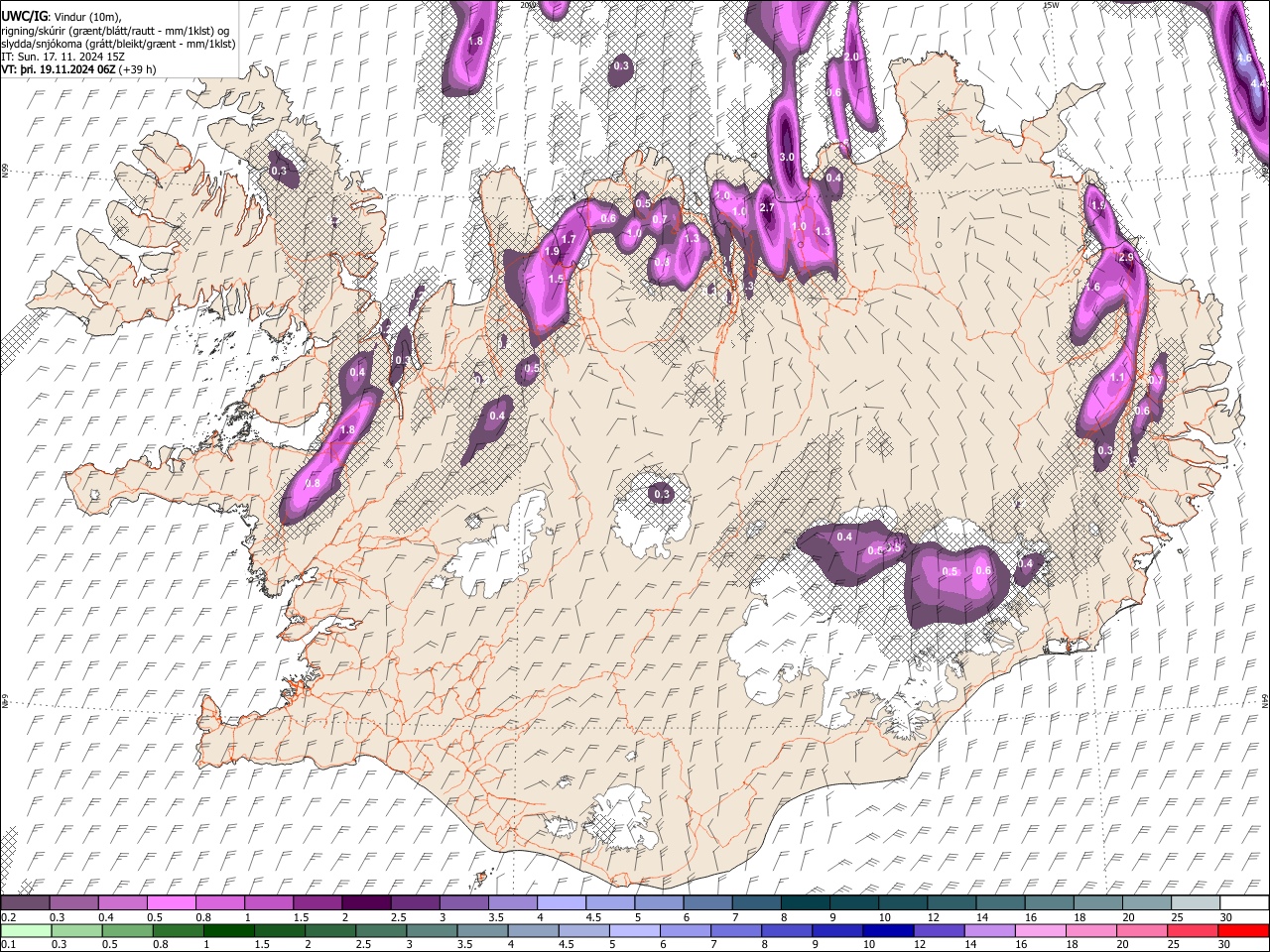Screen dimensions: 1270x952
Task: Select the 1.5 value in northwest snow band
Action: (556, 281)
